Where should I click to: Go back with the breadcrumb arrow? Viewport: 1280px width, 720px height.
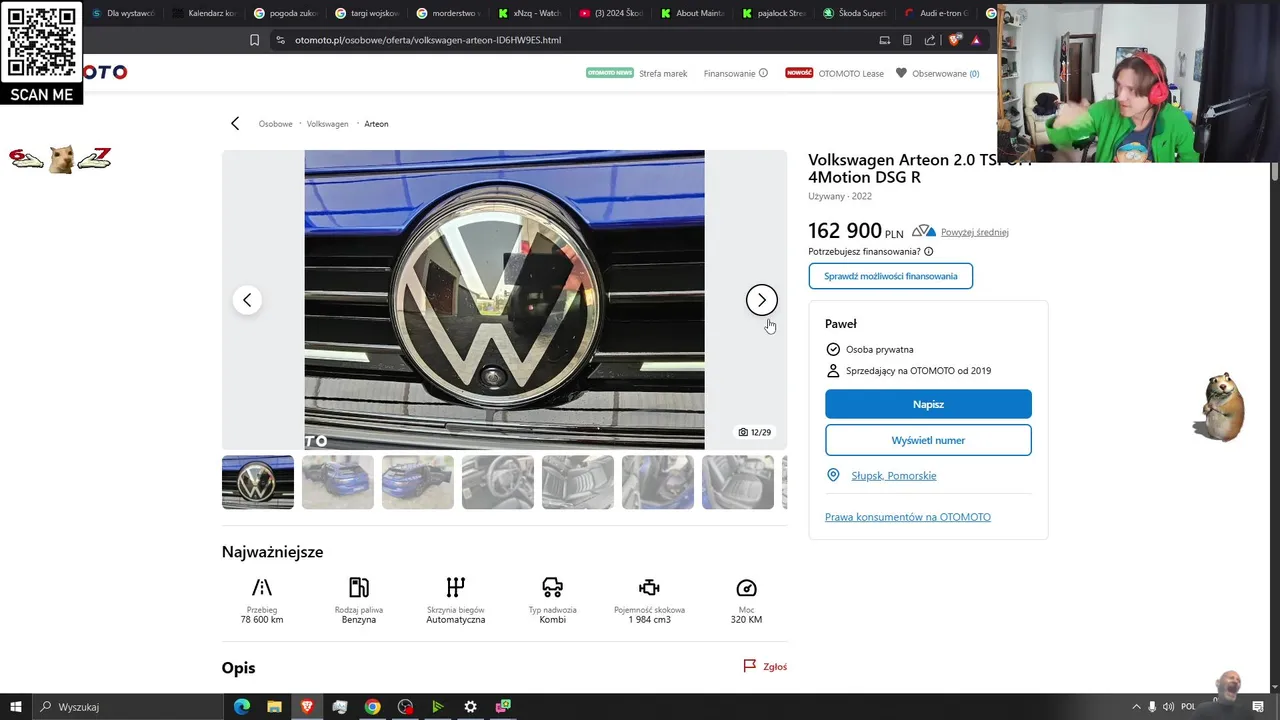pos(235,123)
